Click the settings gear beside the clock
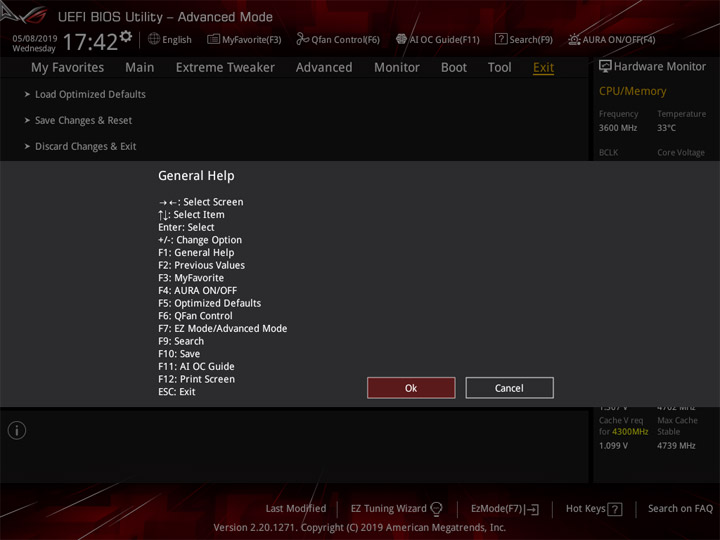 click(126, 37)
